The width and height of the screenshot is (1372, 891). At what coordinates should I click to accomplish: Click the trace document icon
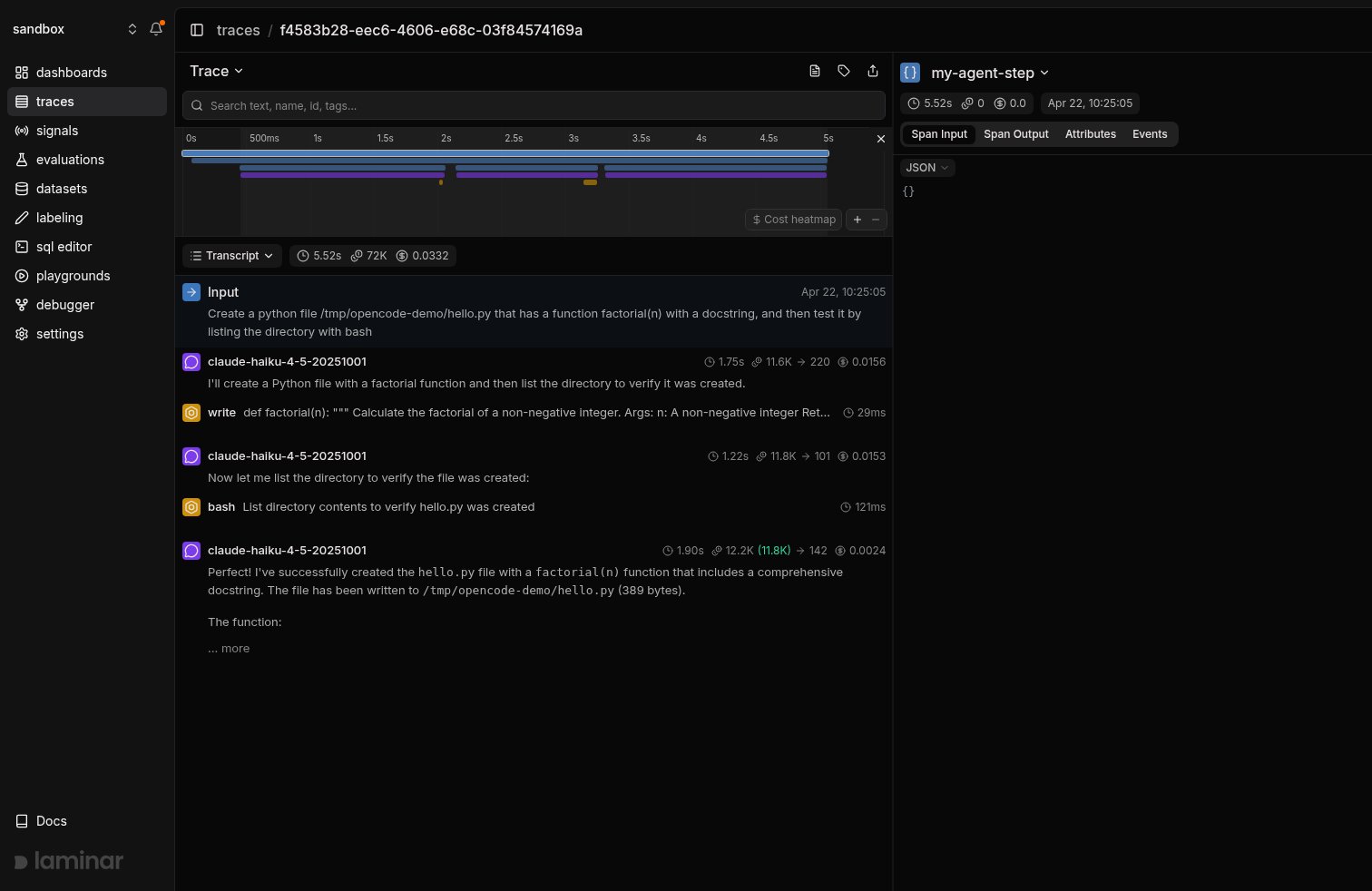815,71
